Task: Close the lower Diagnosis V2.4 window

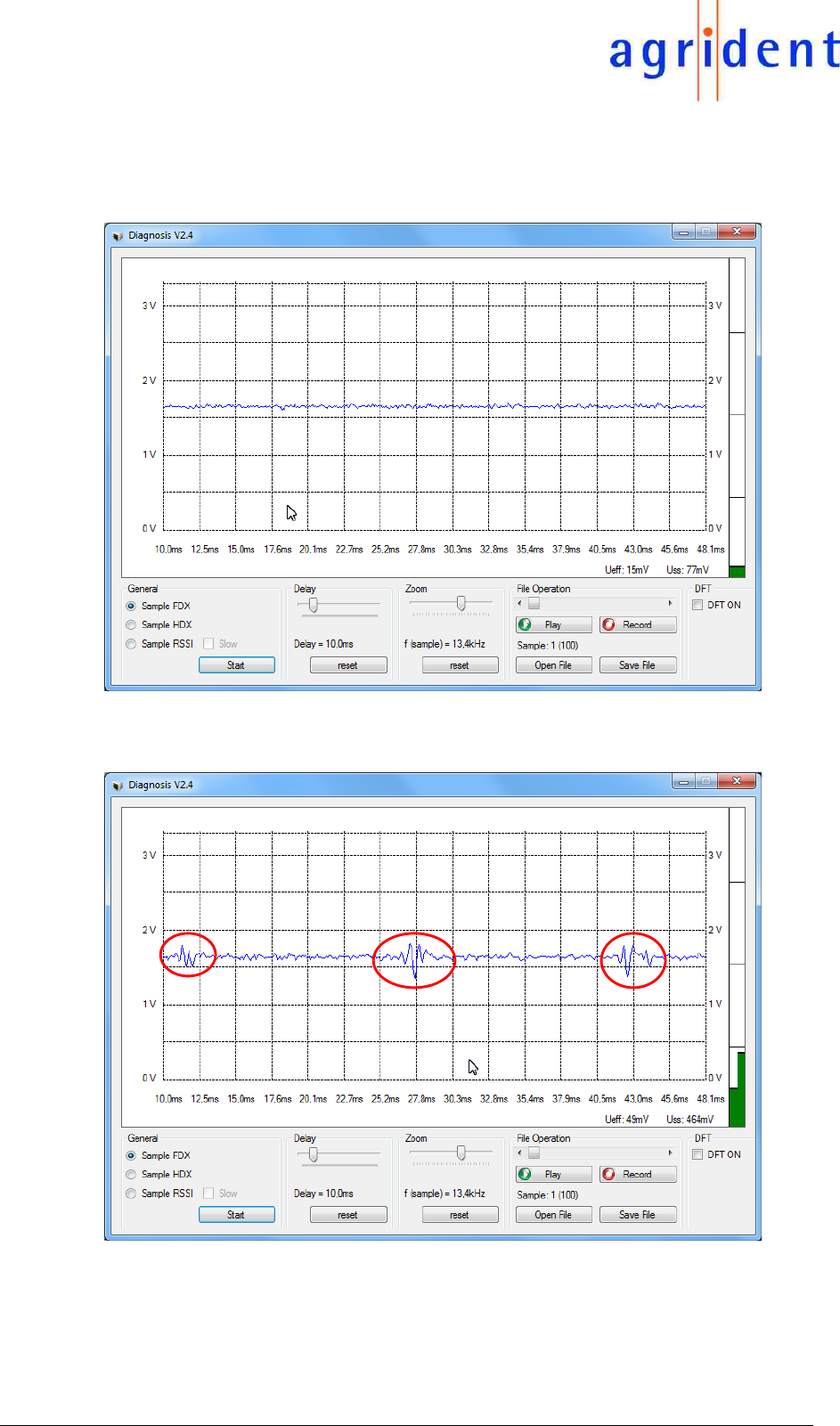Action: click(x=737, y=782)
